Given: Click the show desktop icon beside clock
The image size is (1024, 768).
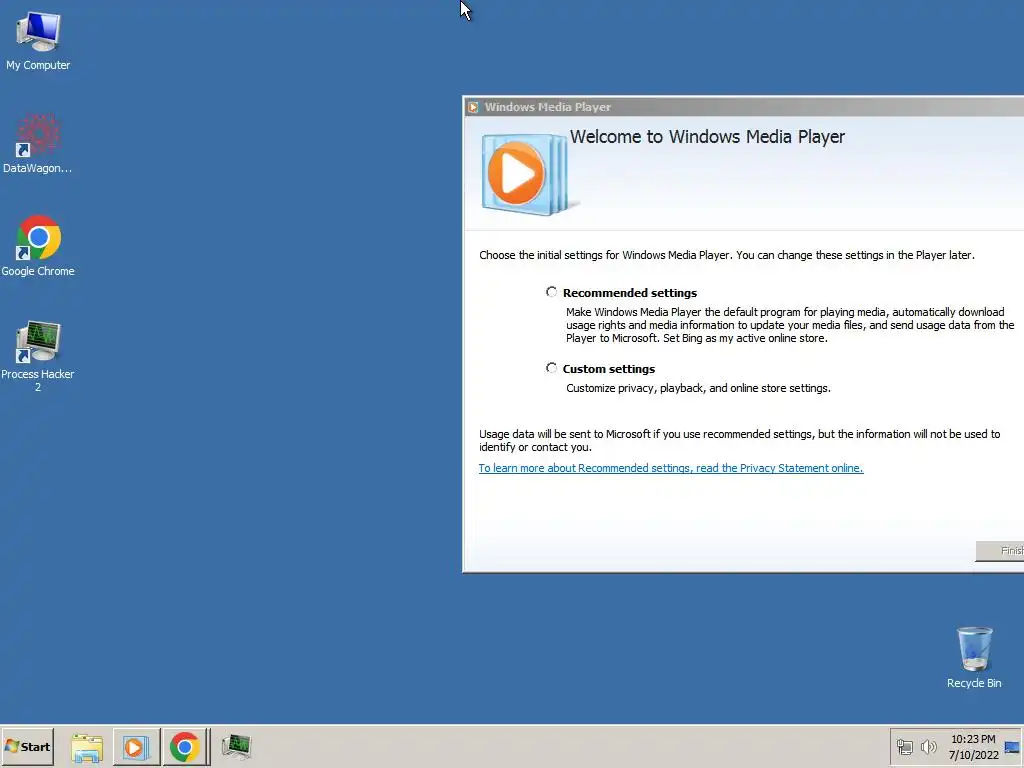Looking at the screenshot, I should [1012, 747].
